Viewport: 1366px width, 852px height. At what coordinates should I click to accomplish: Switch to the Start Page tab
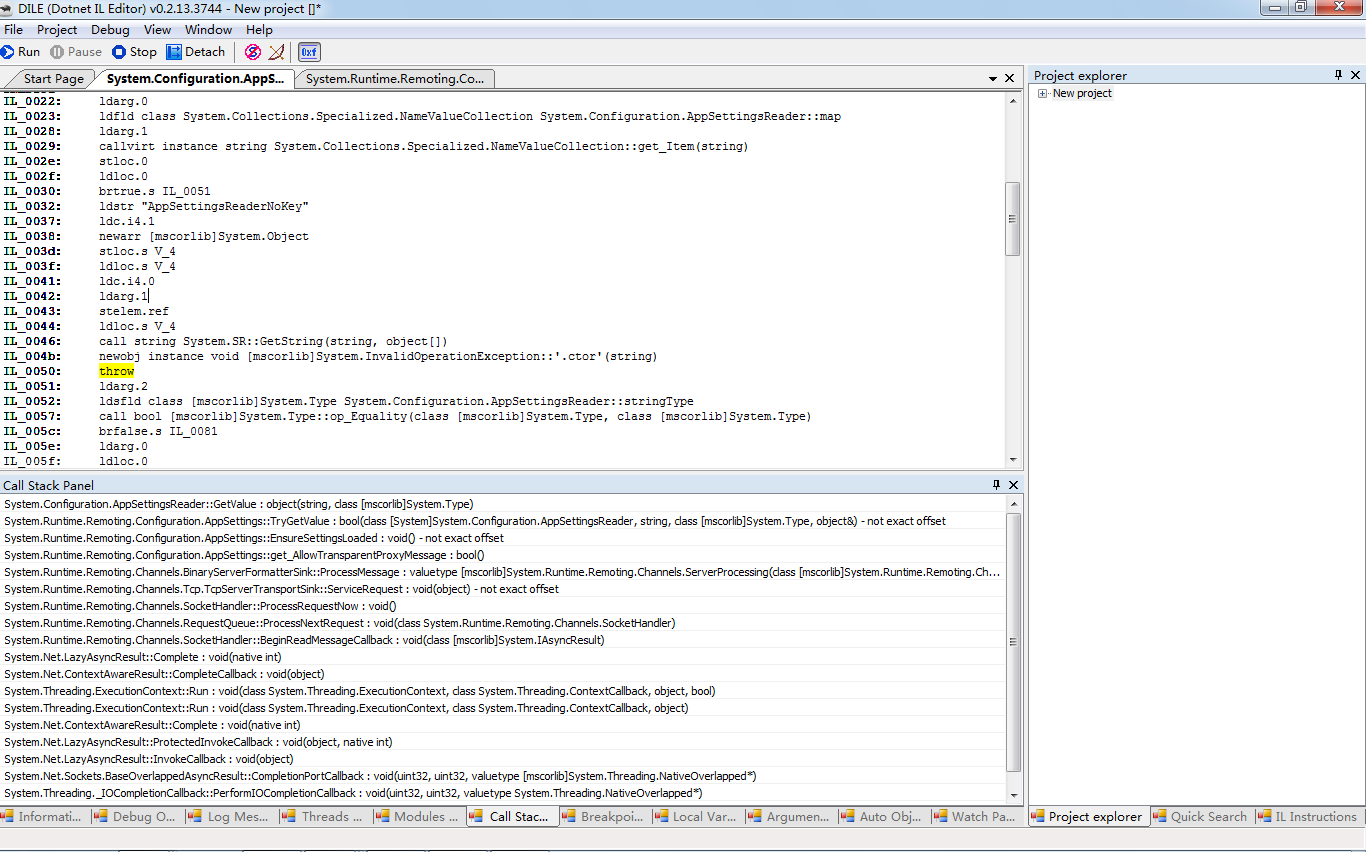(53, 79)
